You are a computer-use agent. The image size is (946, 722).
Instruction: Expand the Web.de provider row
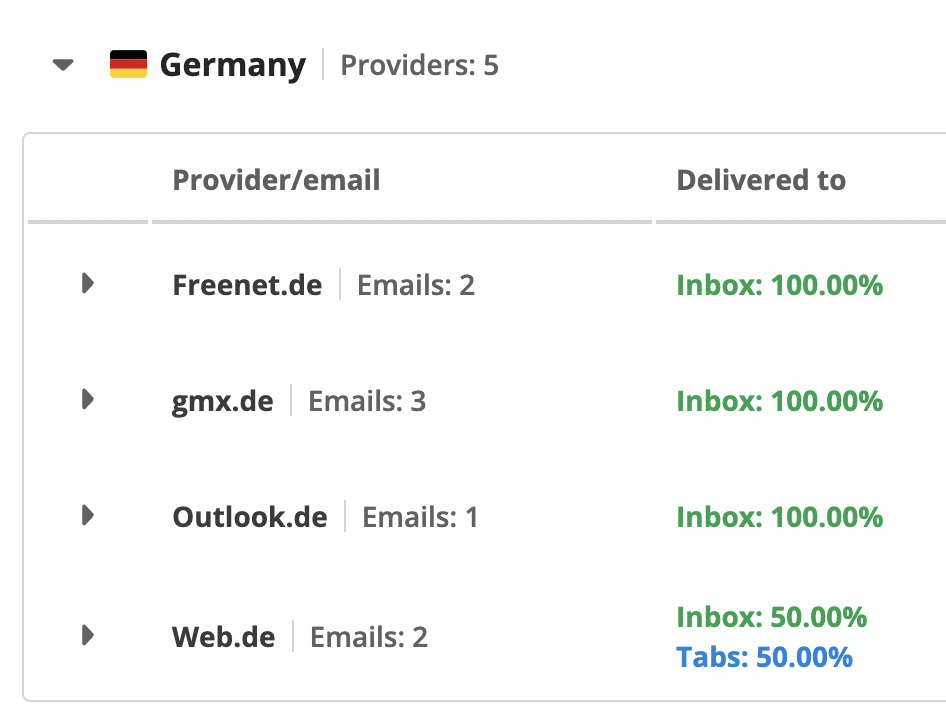click(x=88, y=635)
